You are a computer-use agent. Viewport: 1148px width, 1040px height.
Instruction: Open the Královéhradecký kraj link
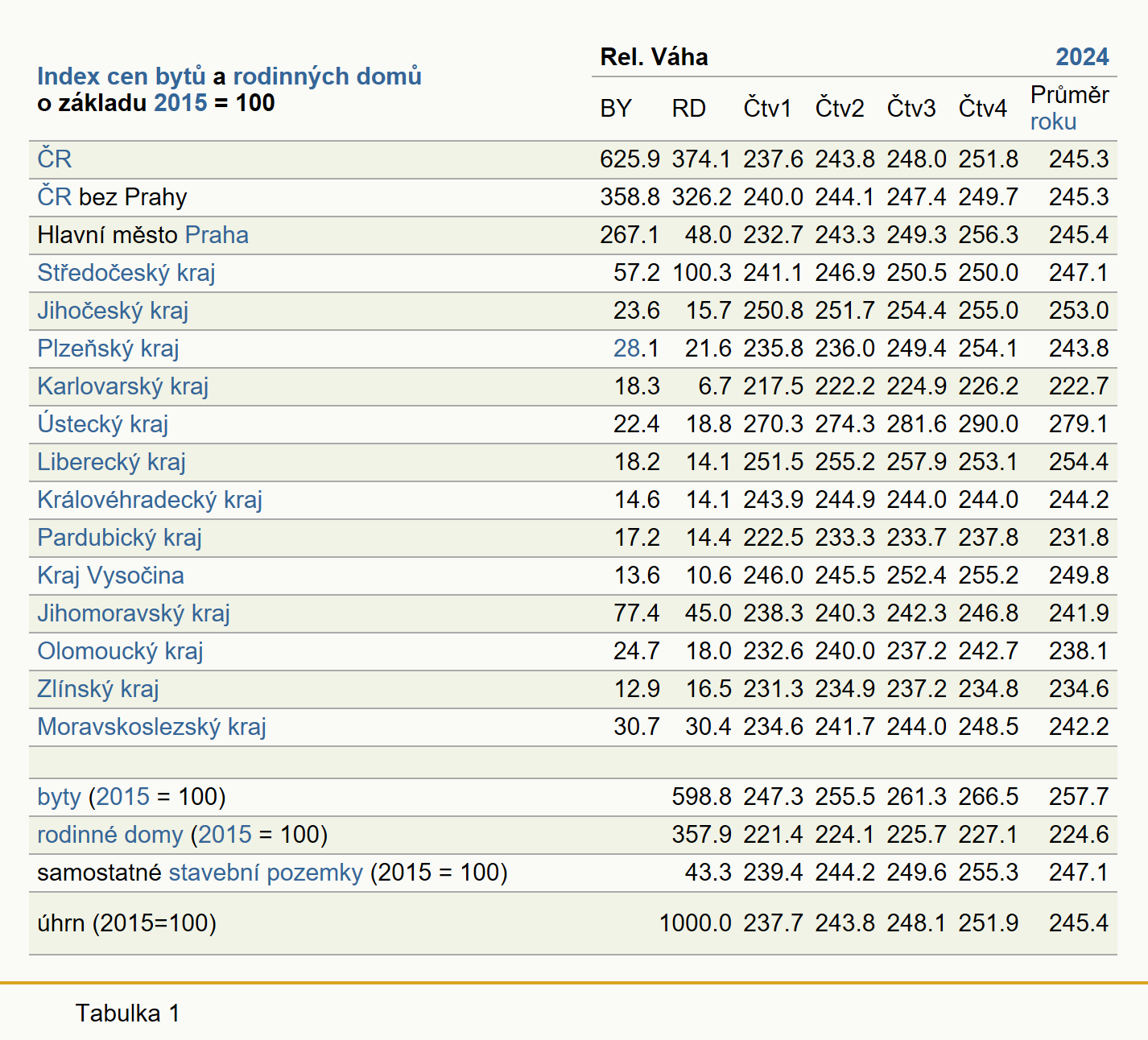coord(150,500)
